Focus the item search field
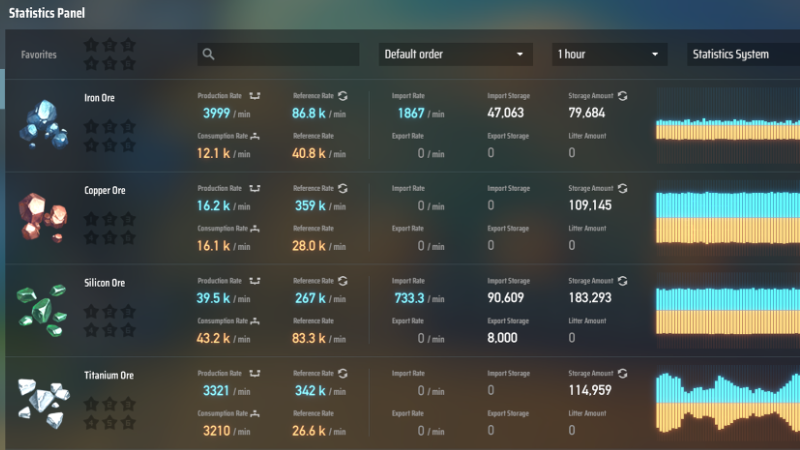 coord(285,55)
